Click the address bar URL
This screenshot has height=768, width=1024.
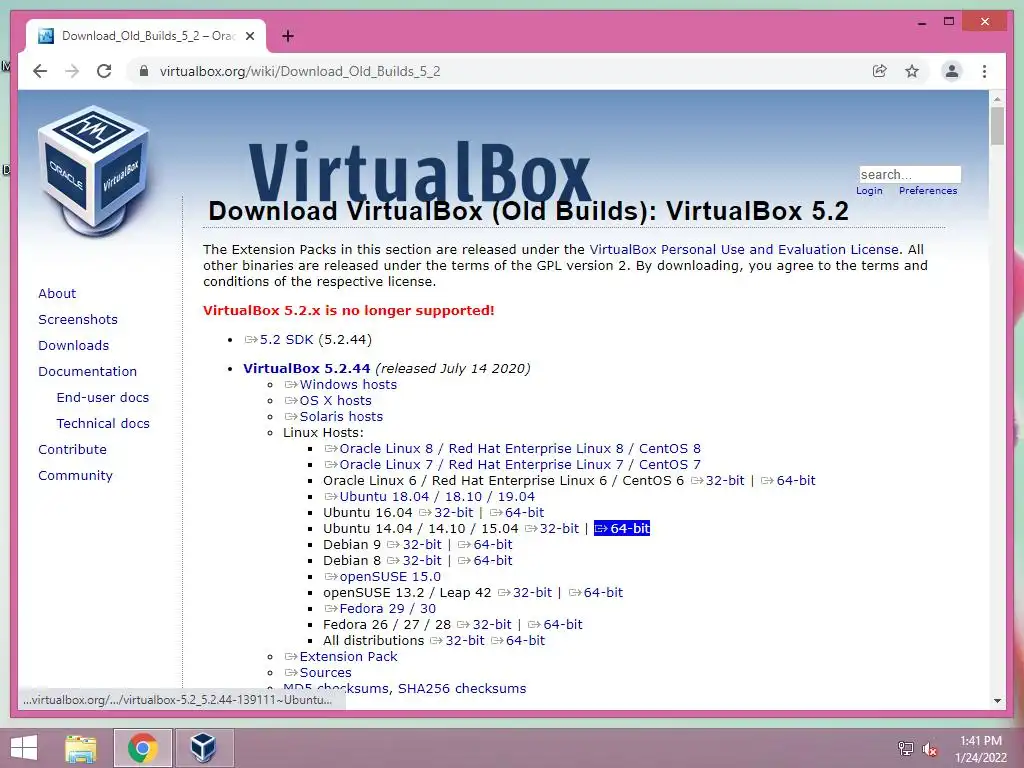click(300, 71)
